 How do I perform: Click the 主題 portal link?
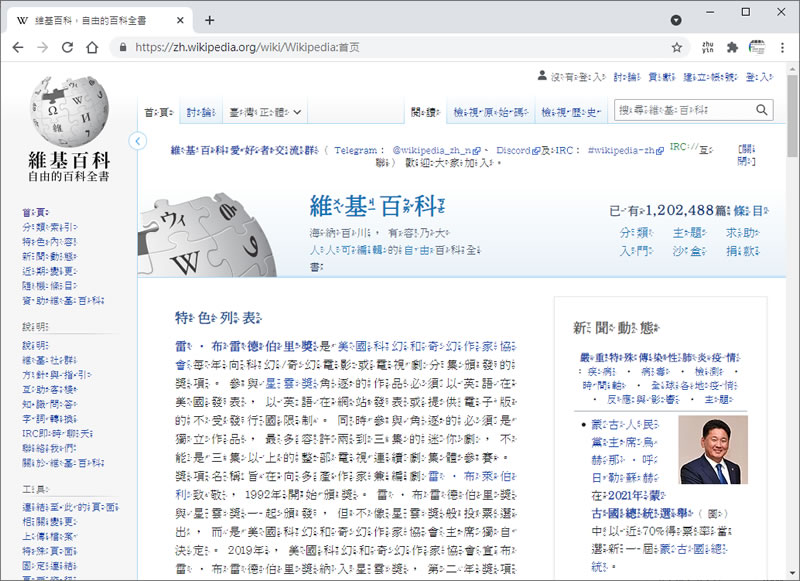pyautogui.click(x=689, y=233)
